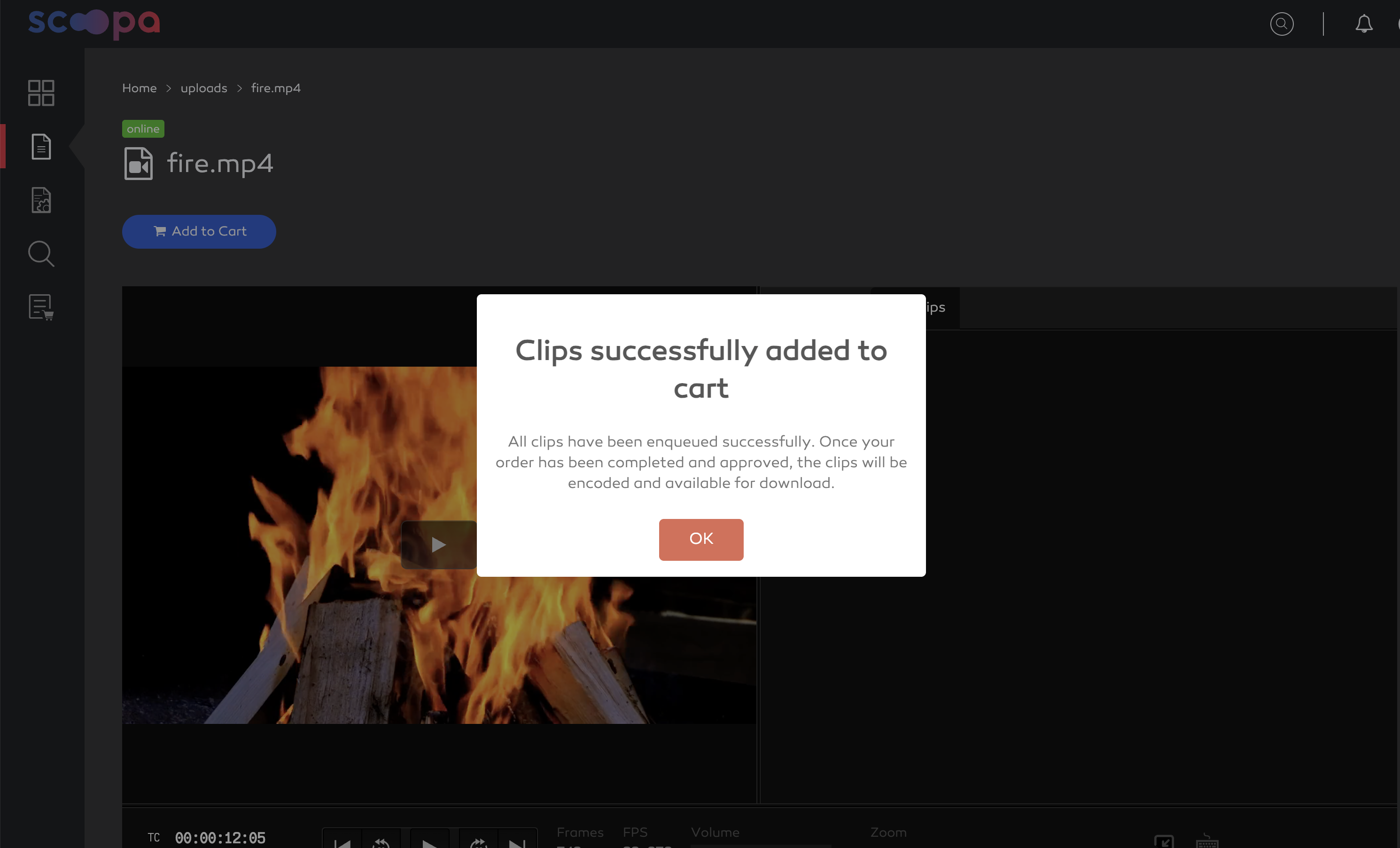This screenshot has width=1400, height=848.
Task: Click the dialog message about enqueued clips
Action: point(700,462)
